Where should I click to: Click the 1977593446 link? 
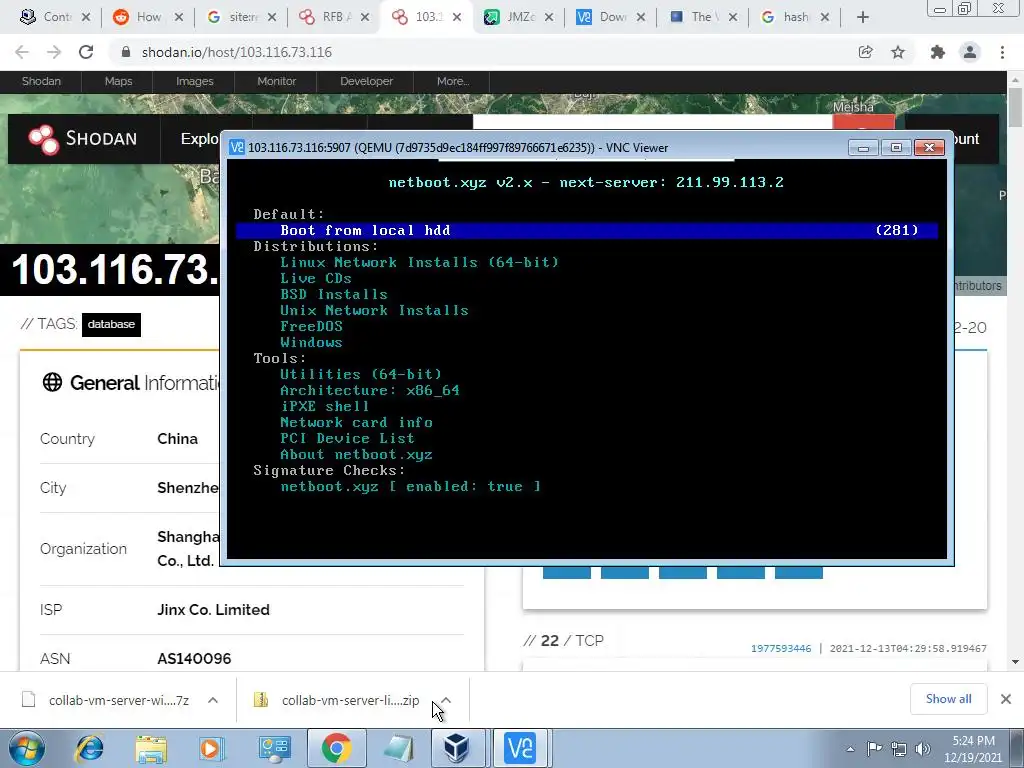pos(780,648)
